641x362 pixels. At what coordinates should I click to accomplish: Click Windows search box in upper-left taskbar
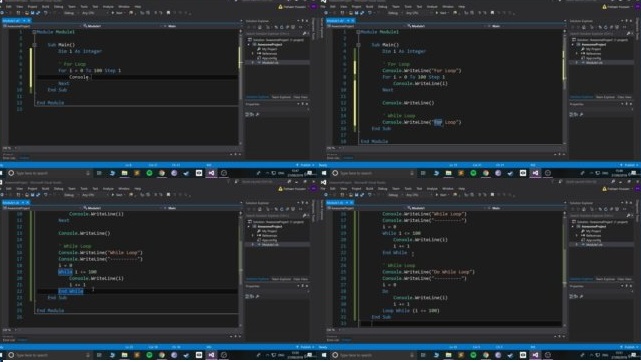click(49, 173)
